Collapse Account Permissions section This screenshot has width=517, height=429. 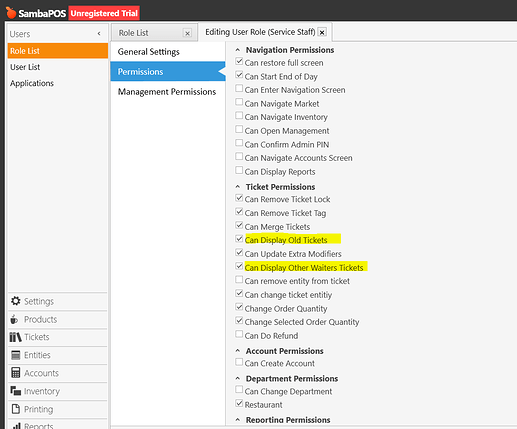pyautogui.click(x=238, y=351)
